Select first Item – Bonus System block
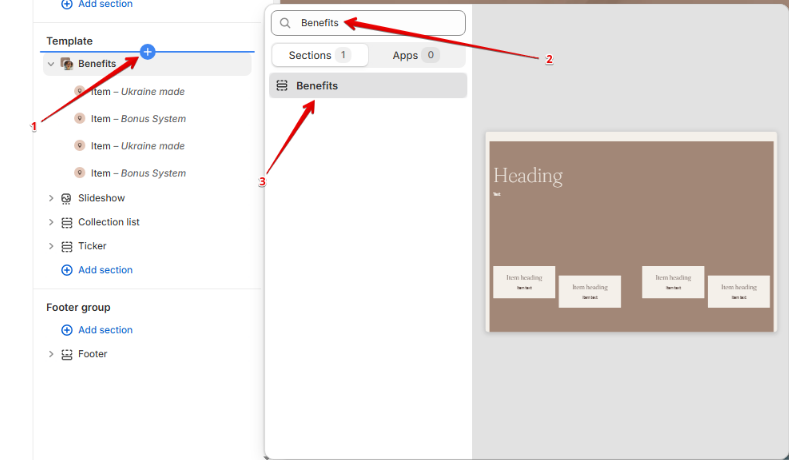 138,119
